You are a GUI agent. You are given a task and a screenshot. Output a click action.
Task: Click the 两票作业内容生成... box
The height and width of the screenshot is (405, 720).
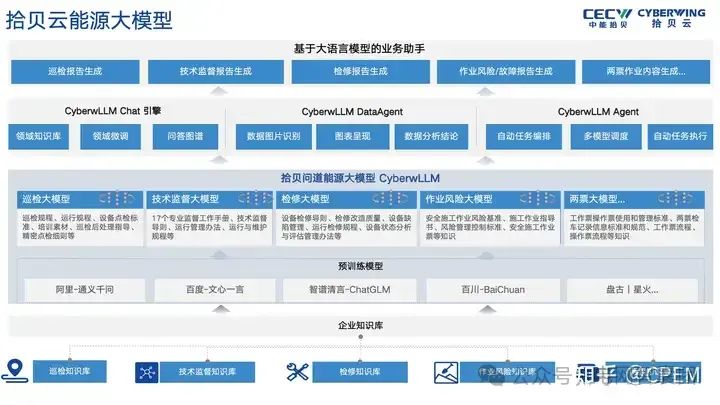646,72
